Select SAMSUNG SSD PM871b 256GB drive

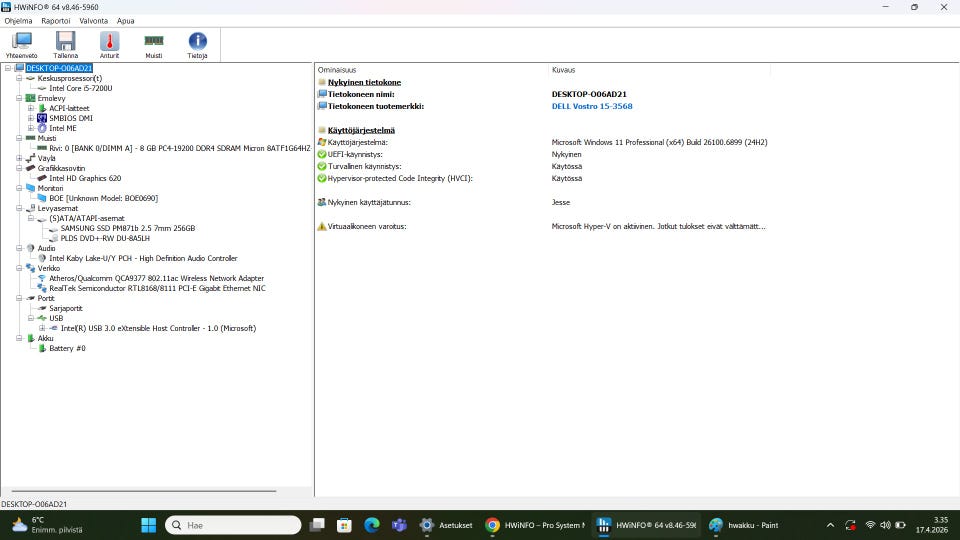coord(127,228)
